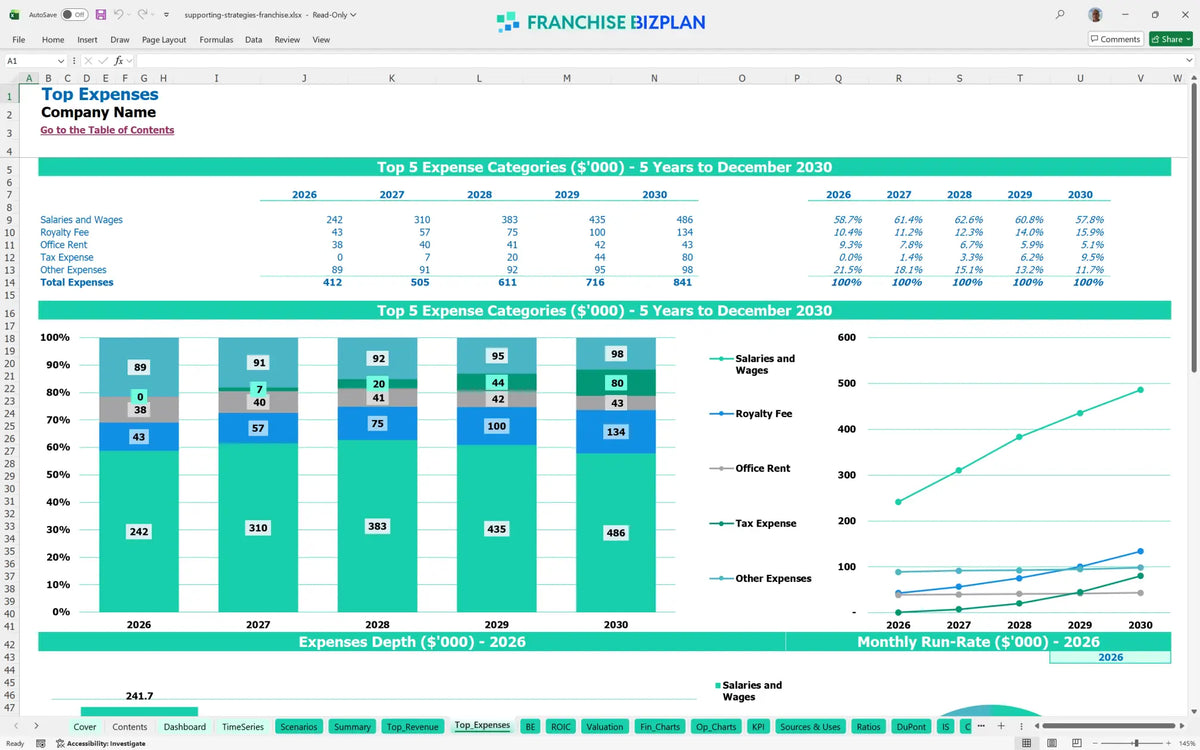Switch to the Cover sheet tab

[x=85, y=727]
